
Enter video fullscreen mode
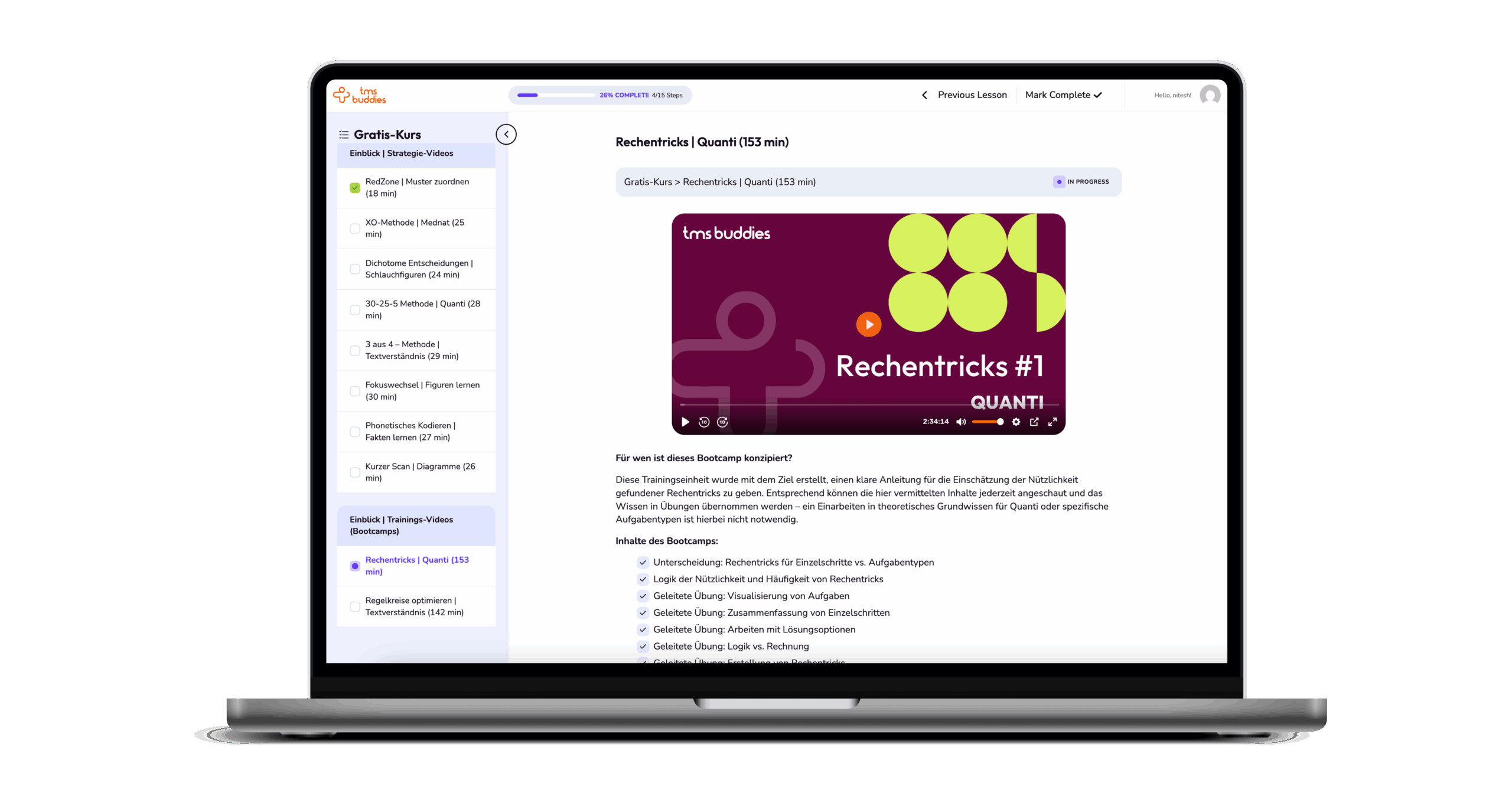1052,422
